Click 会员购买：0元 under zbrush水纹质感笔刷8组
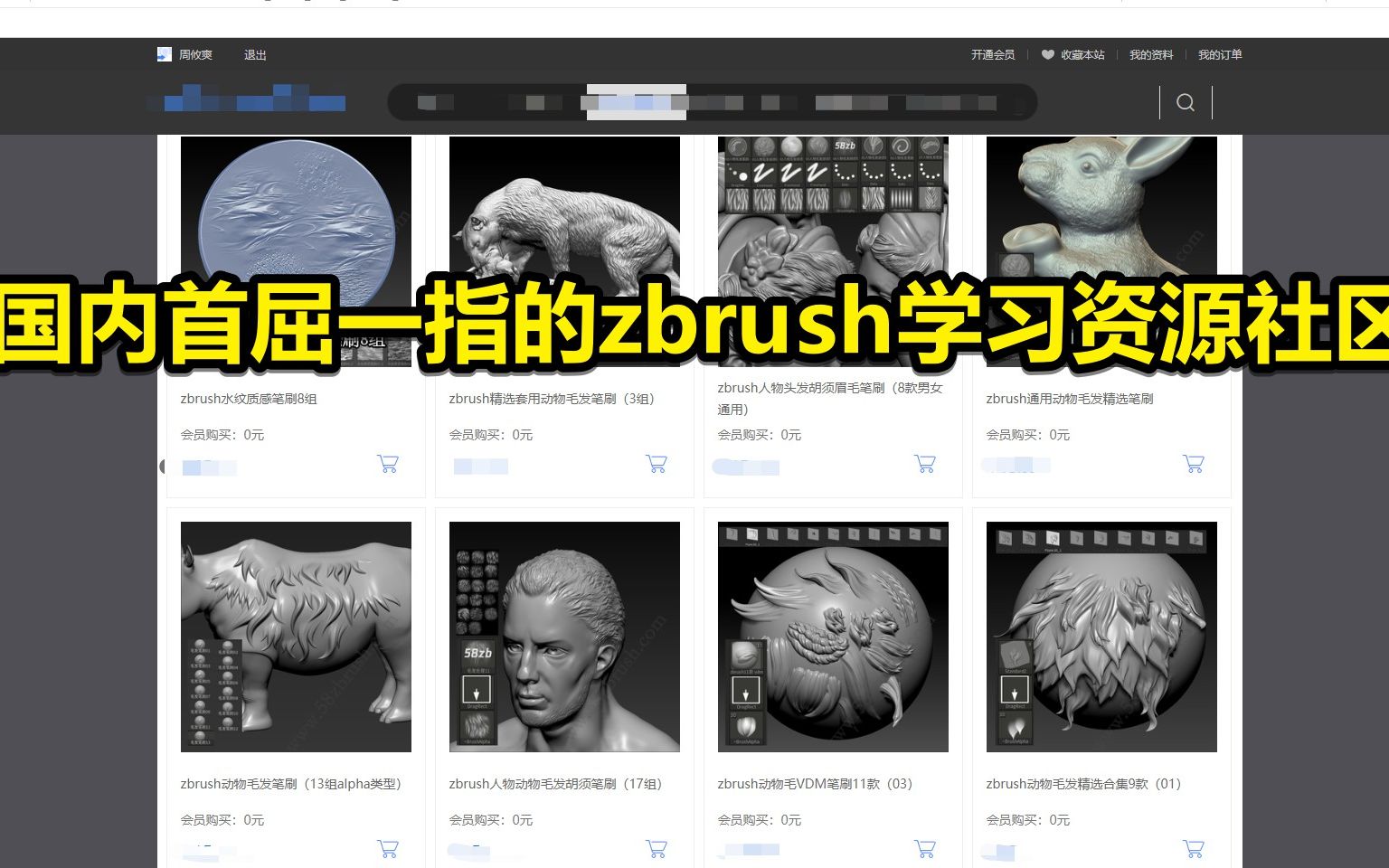Viewport: 1389px width, 868px height. click(222, 435)
